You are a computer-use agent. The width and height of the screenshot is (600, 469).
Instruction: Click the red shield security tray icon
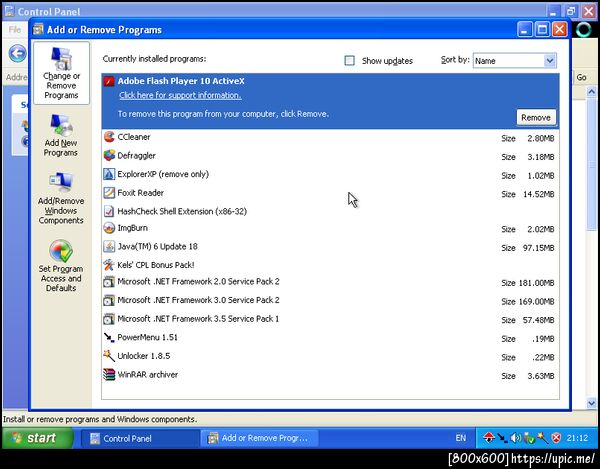pyautogui.click(x=556, y=438)
